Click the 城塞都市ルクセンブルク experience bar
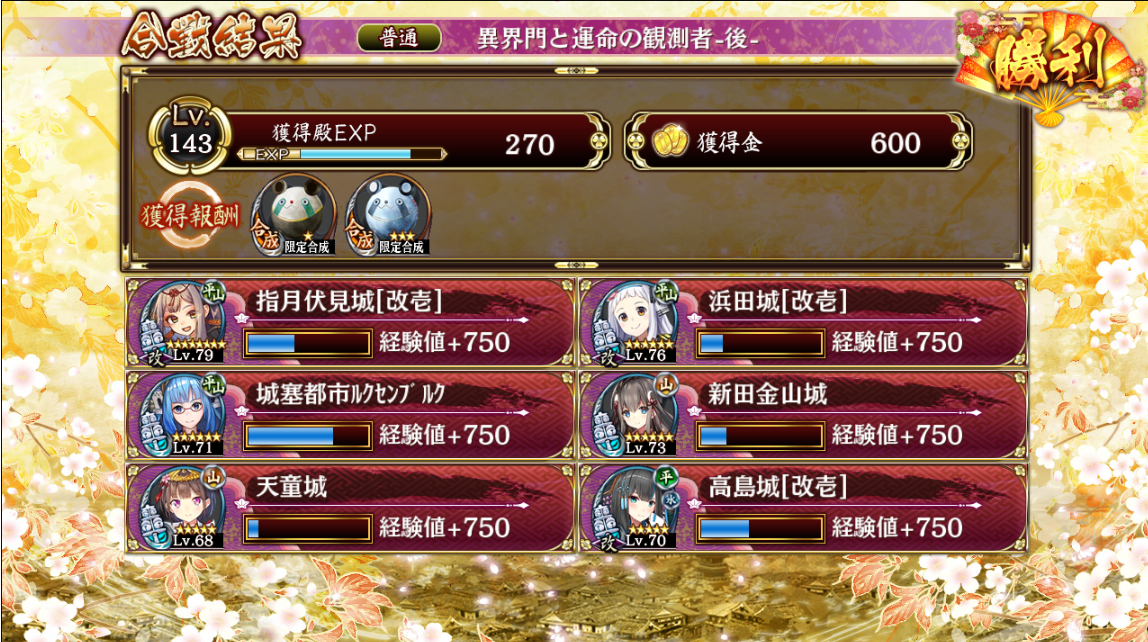The width and height of the screenshot is (1148, 642). point(308,436)
